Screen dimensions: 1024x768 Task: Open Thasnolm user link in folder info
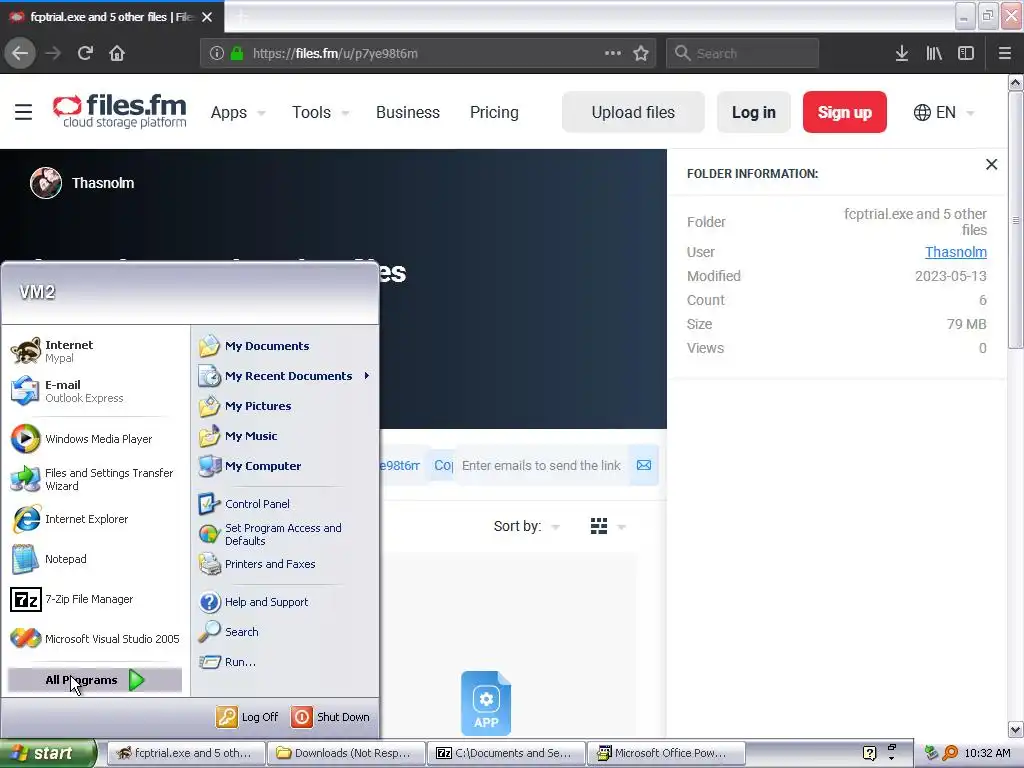955,252
